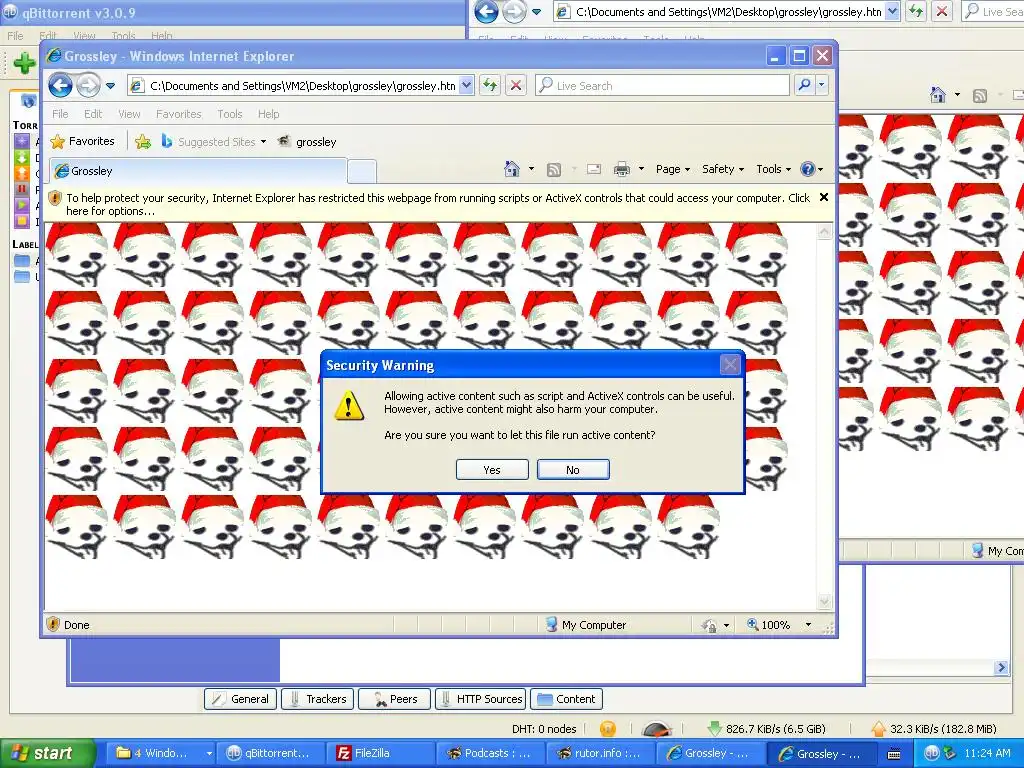Click the Live Search field in front window

click(663, 85)
